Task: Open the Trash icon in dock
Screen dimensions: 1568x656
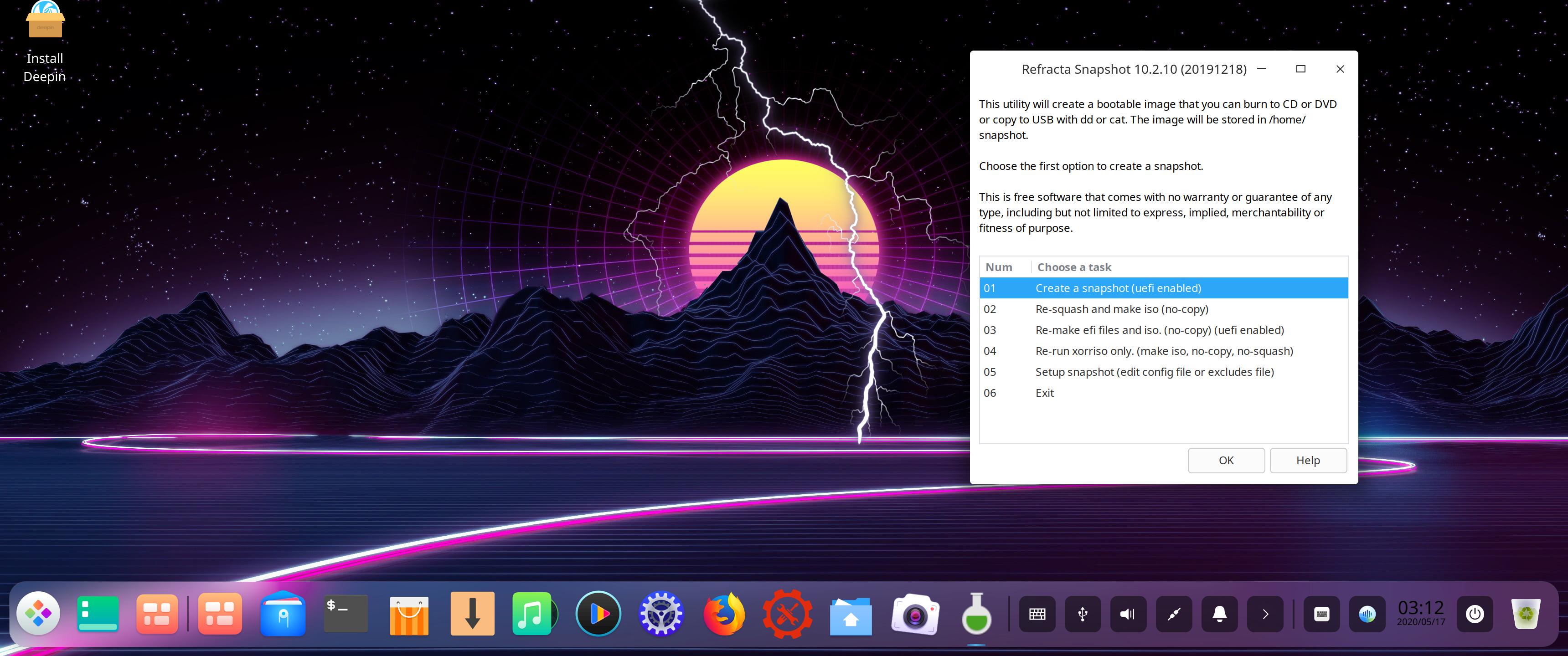Action: (1526, 613)
